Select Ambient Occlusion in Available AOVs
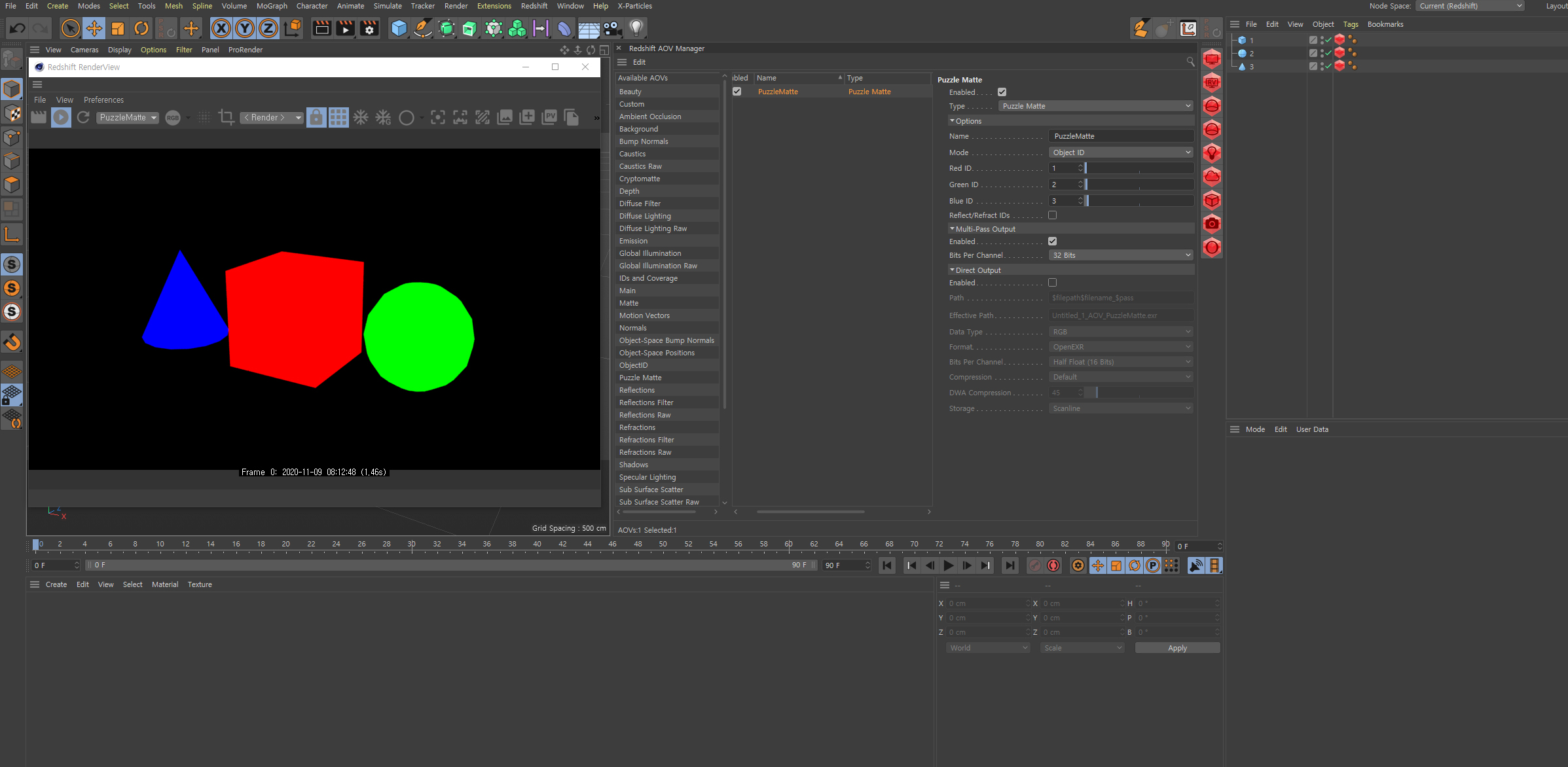 [x=667, y=116]
